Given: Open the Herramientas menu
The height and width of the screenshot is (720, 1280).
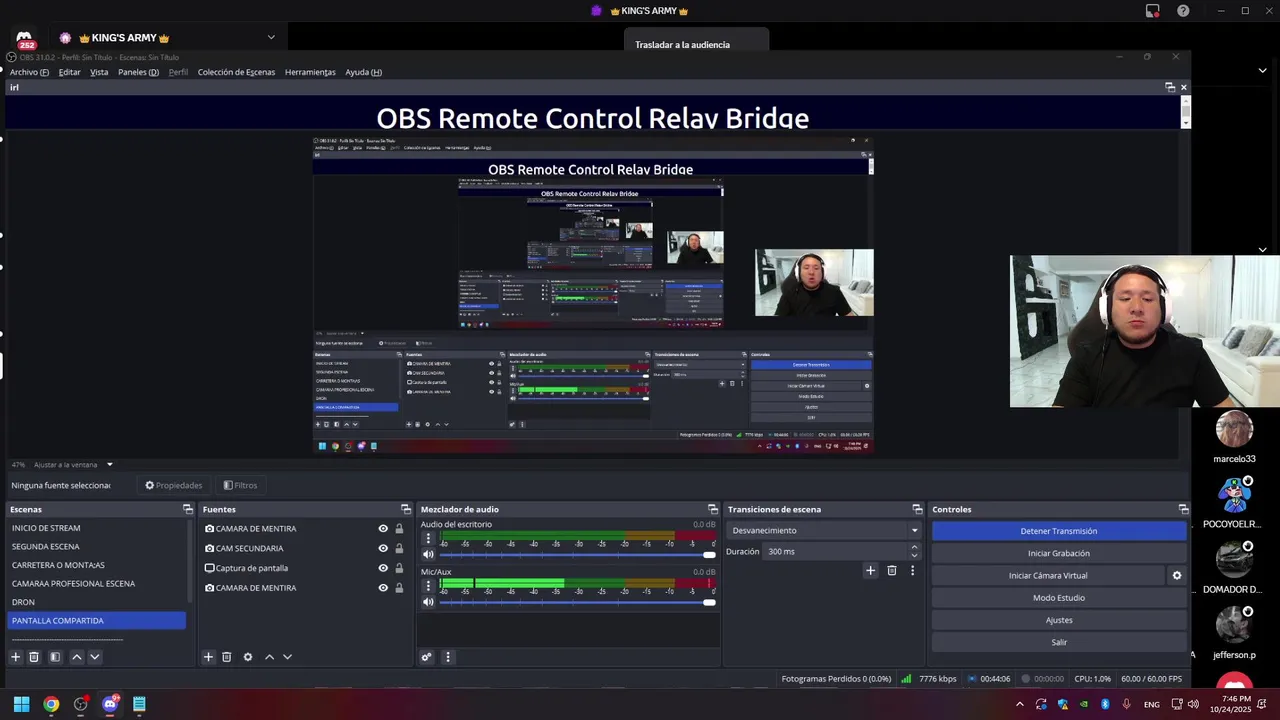Looking at the screenshot, I should tap(310, 72).
